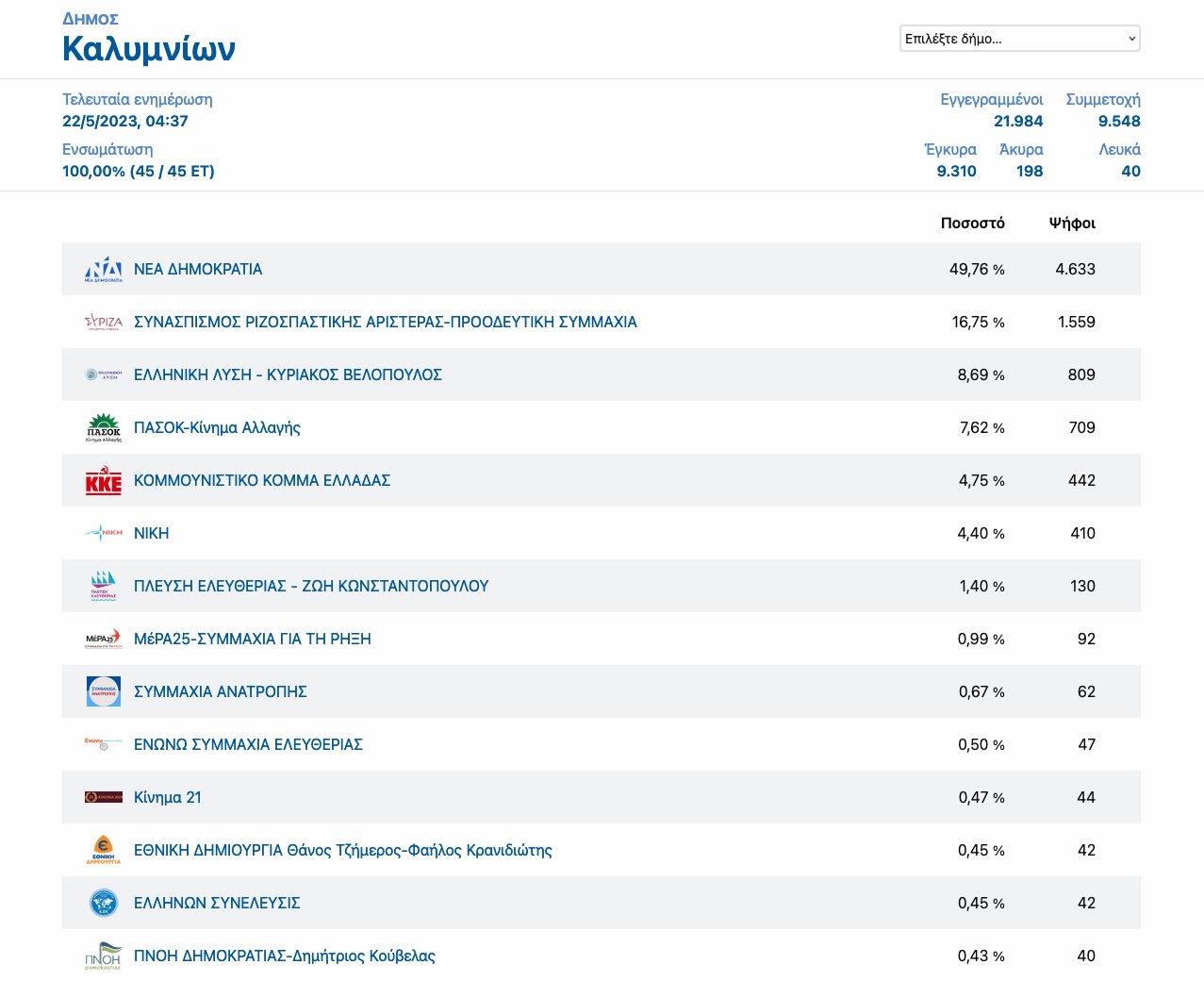Open the ΠΝΟΗ ΔΗΜΟΚΡΑΤΙΑΣ-Δημήτριος Κούβελας link
This screenshot has width=1204, height=981.
[x=285, y=956]
